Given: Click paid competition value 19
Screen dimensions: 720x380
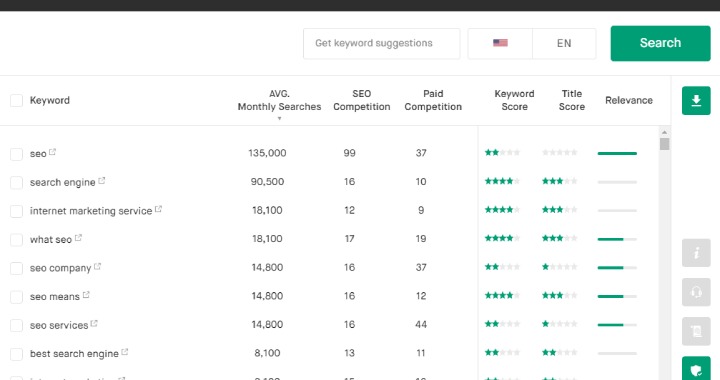Looking at the screenshot, I should click(421, 239).
